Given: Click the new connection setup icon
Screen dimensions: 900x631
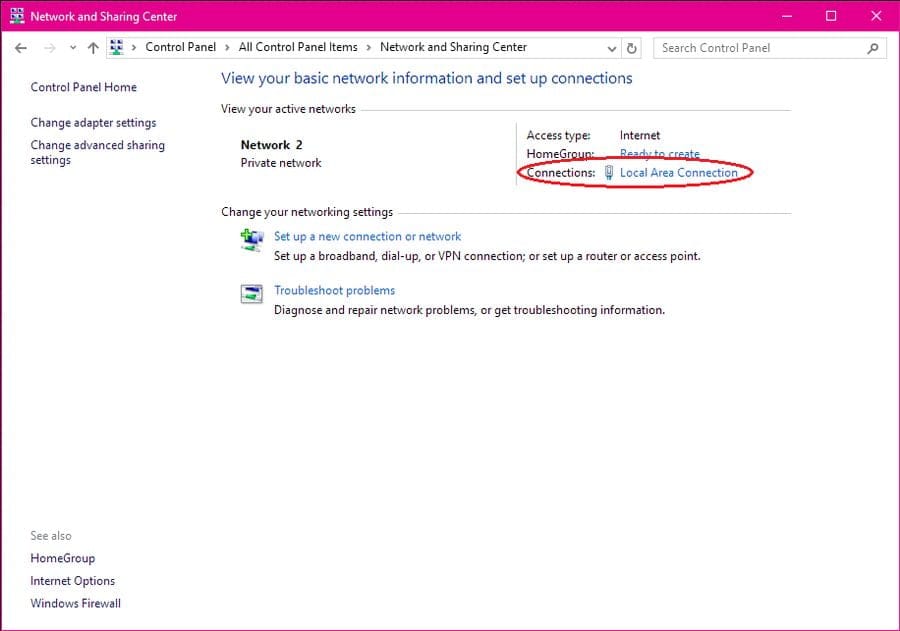Looking at the screenshot, I should click(x=251, y=239).
